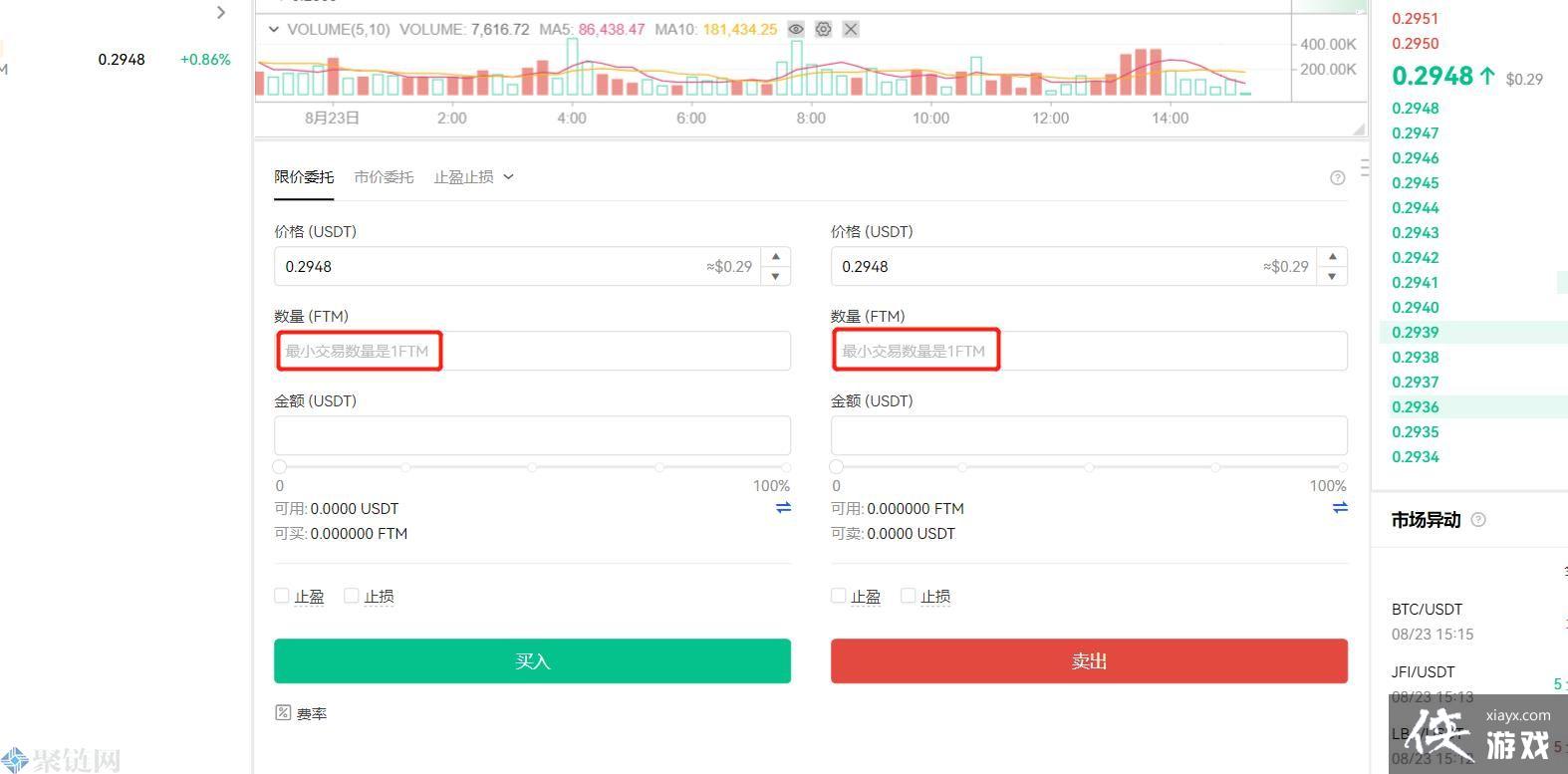Click the fee rate (费率) icon
The width and height of the screenshot is (1568, 774).
pyautogui.click(x=283, y=713)
